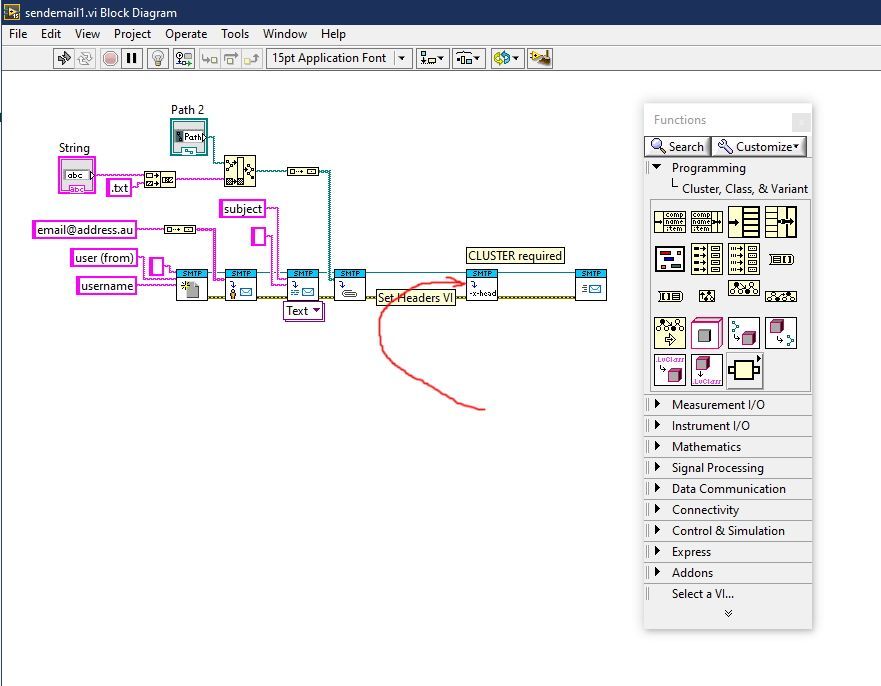Click the double chevron at palette bottom
Viewport: 881px width, 686px height.
pyautogui.click(x=728, y=614)
